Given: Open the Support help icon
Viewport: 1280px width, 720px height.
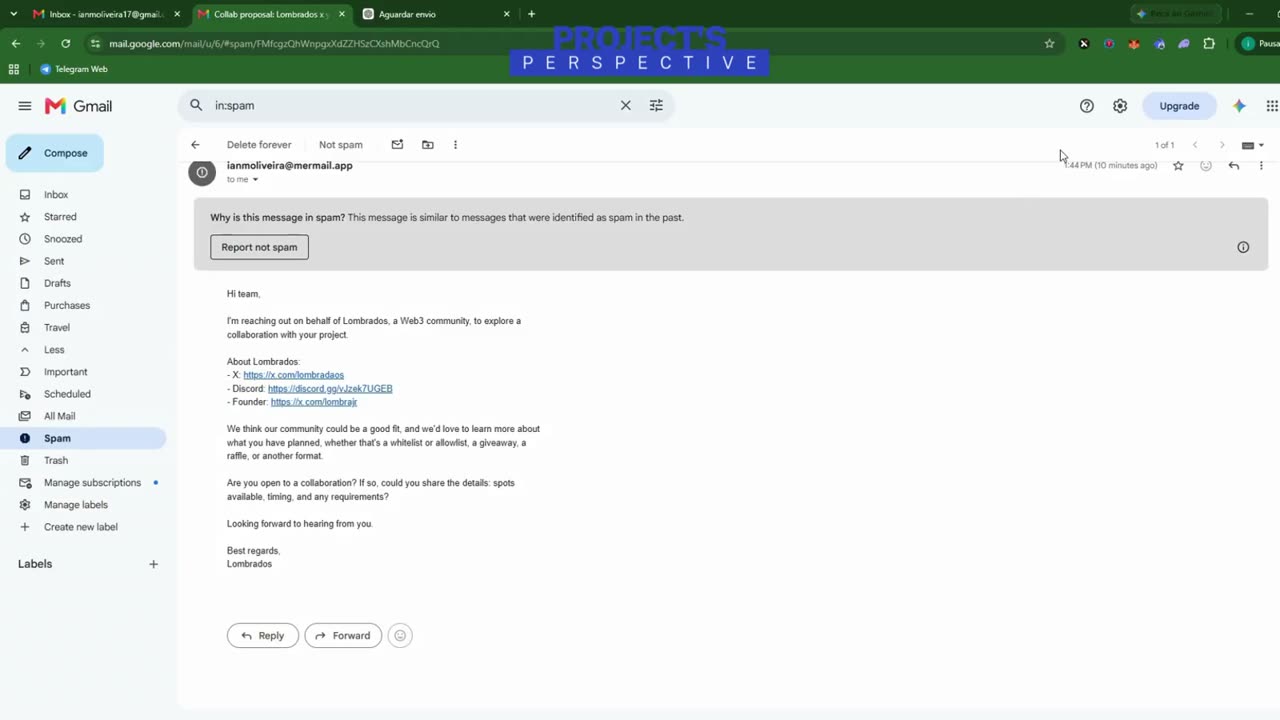Looking at the screenshot, I should point(1087,106).
